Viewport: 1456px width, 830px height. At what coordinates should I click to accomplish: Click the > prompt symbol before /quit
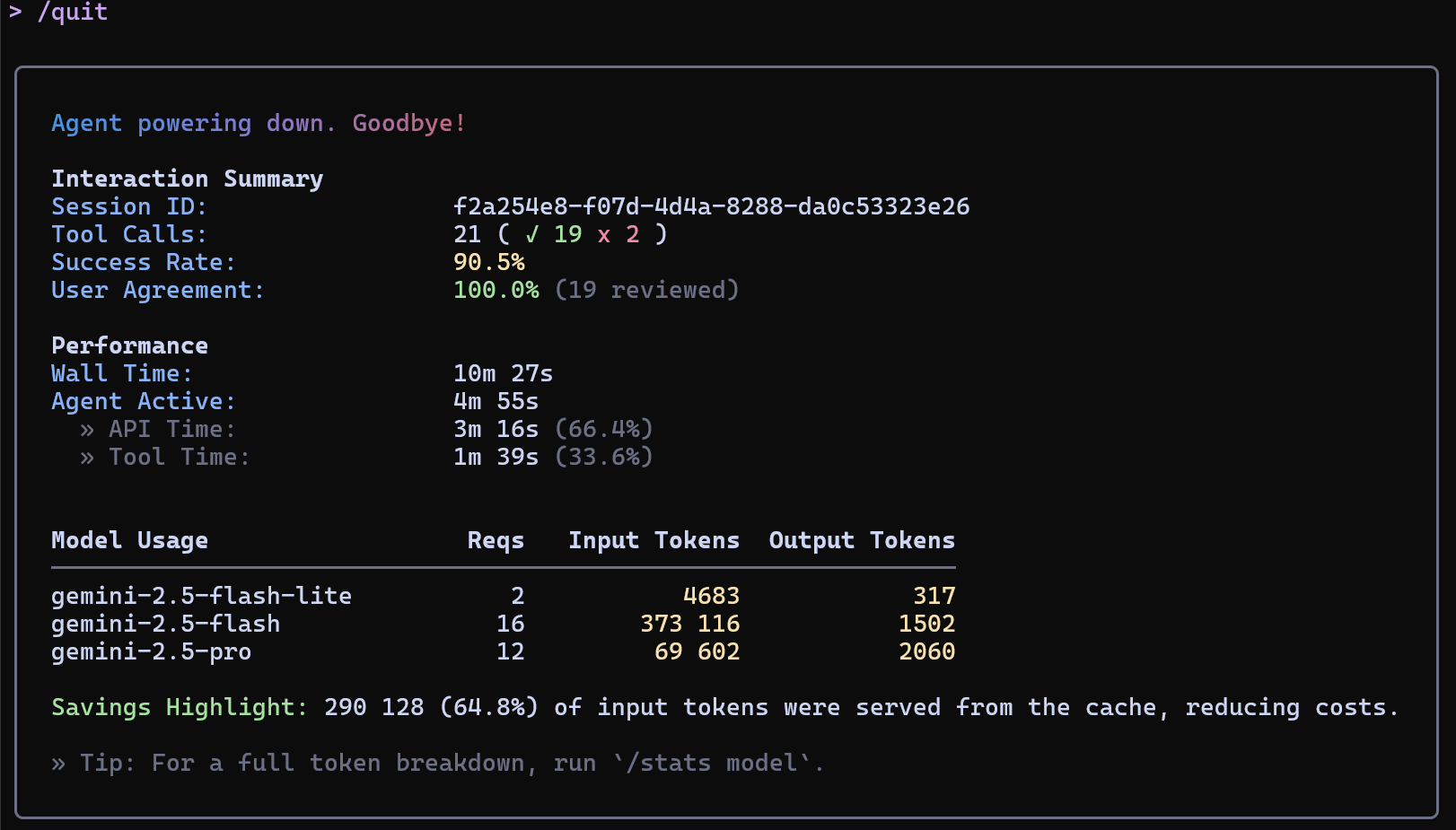15,13
